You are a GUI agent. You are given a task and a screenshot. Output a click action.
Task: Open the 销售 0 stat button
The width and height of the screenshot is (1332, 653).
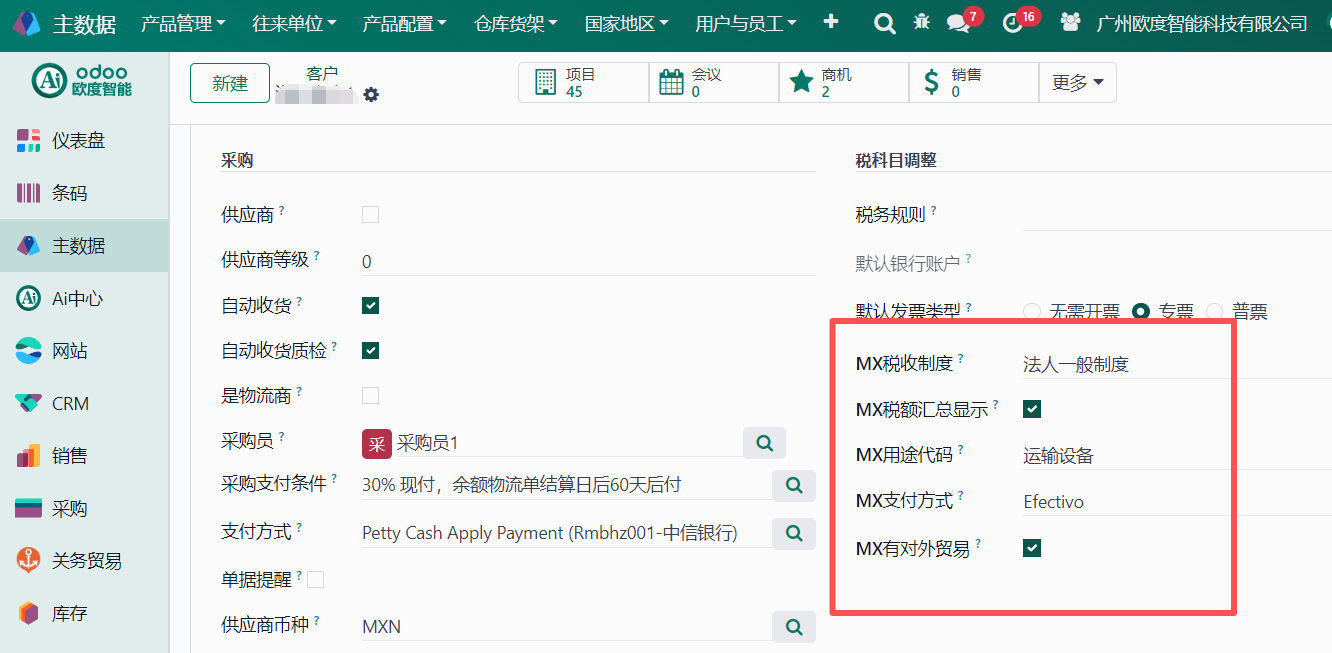[973, 83]
